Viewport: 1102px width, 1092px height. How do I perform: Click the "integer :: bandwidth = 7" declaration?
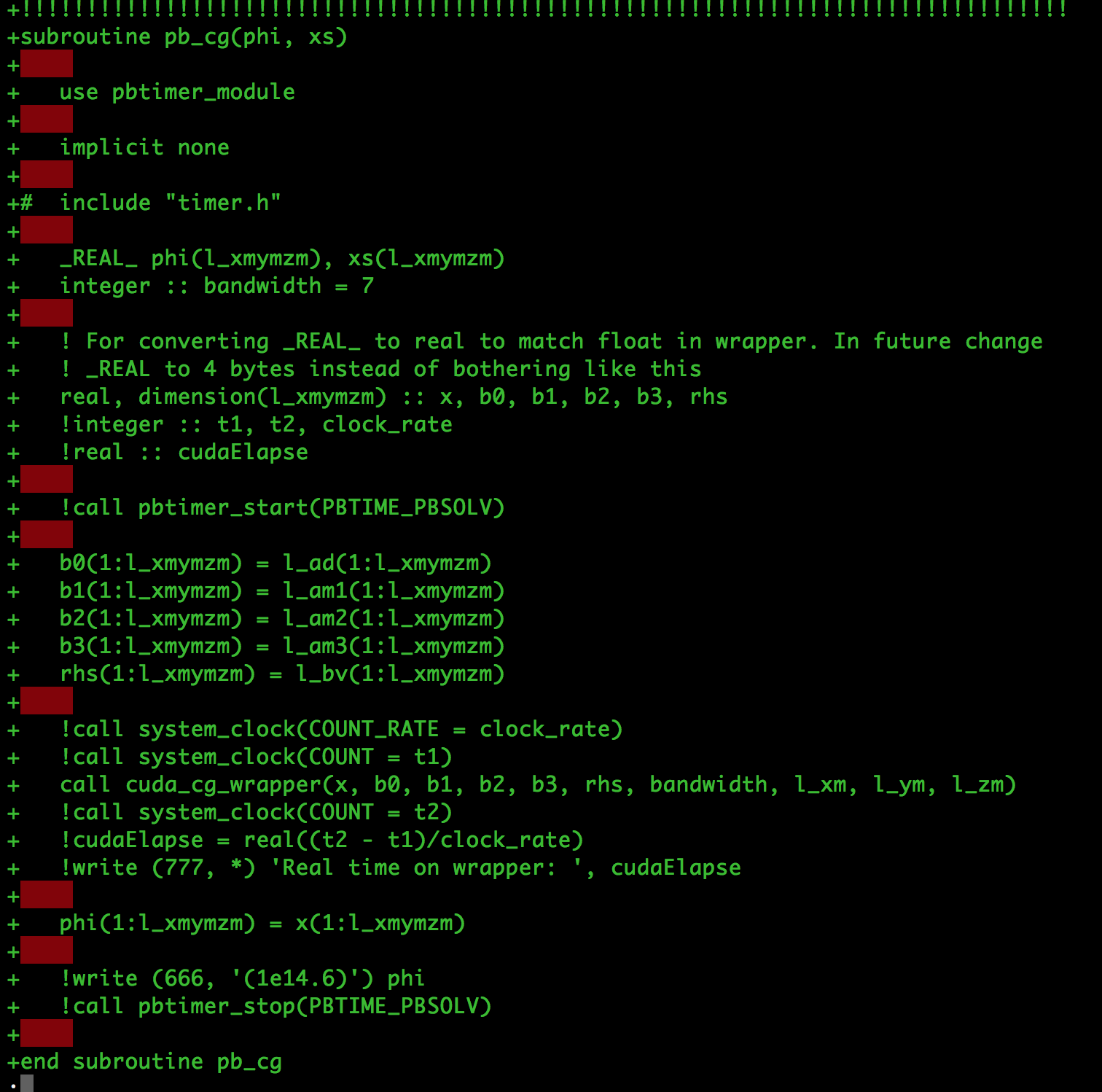click(x=216, y=286)
